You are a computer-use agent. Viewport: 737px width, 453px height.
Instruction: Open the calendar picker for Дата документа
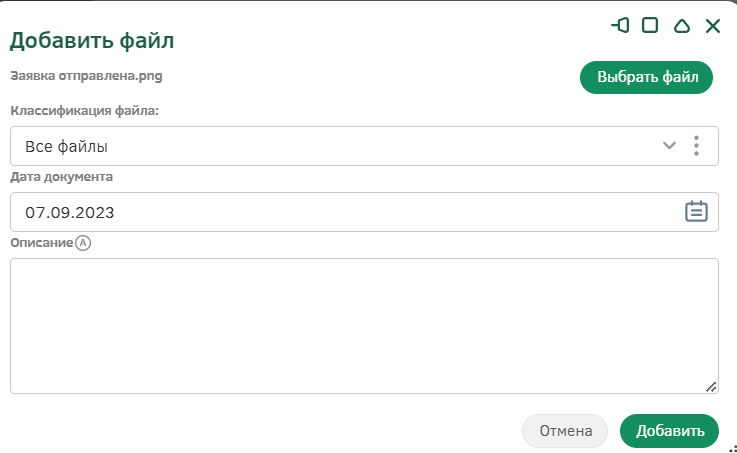click(696, 211)
